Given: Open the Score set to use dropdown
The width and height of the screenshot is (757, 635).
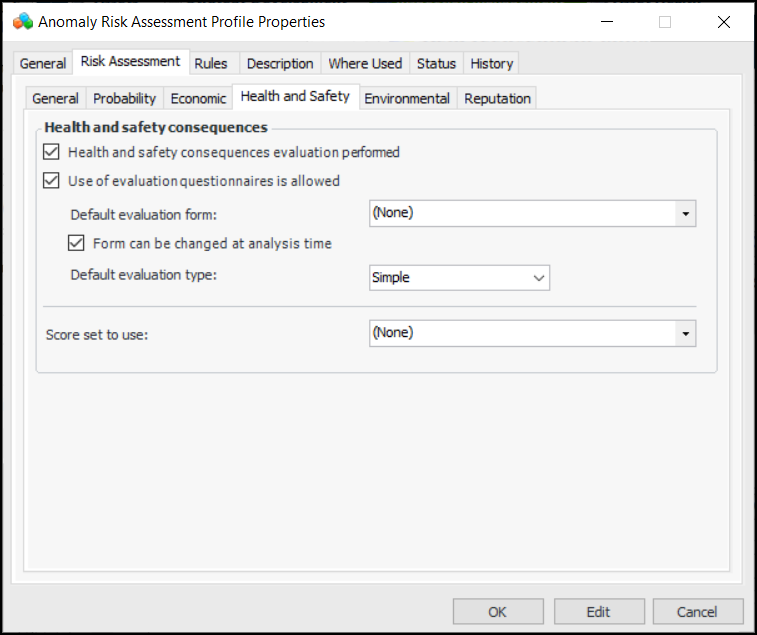Looking at the screenshot, I should pos(685,333).
